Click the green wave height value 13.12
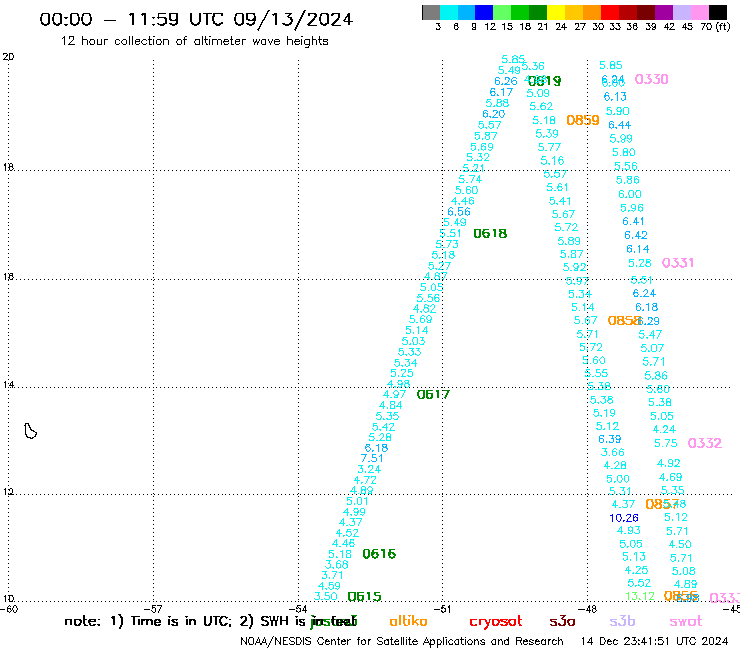This screenshot has width=740, height=650. pos(640,596)
